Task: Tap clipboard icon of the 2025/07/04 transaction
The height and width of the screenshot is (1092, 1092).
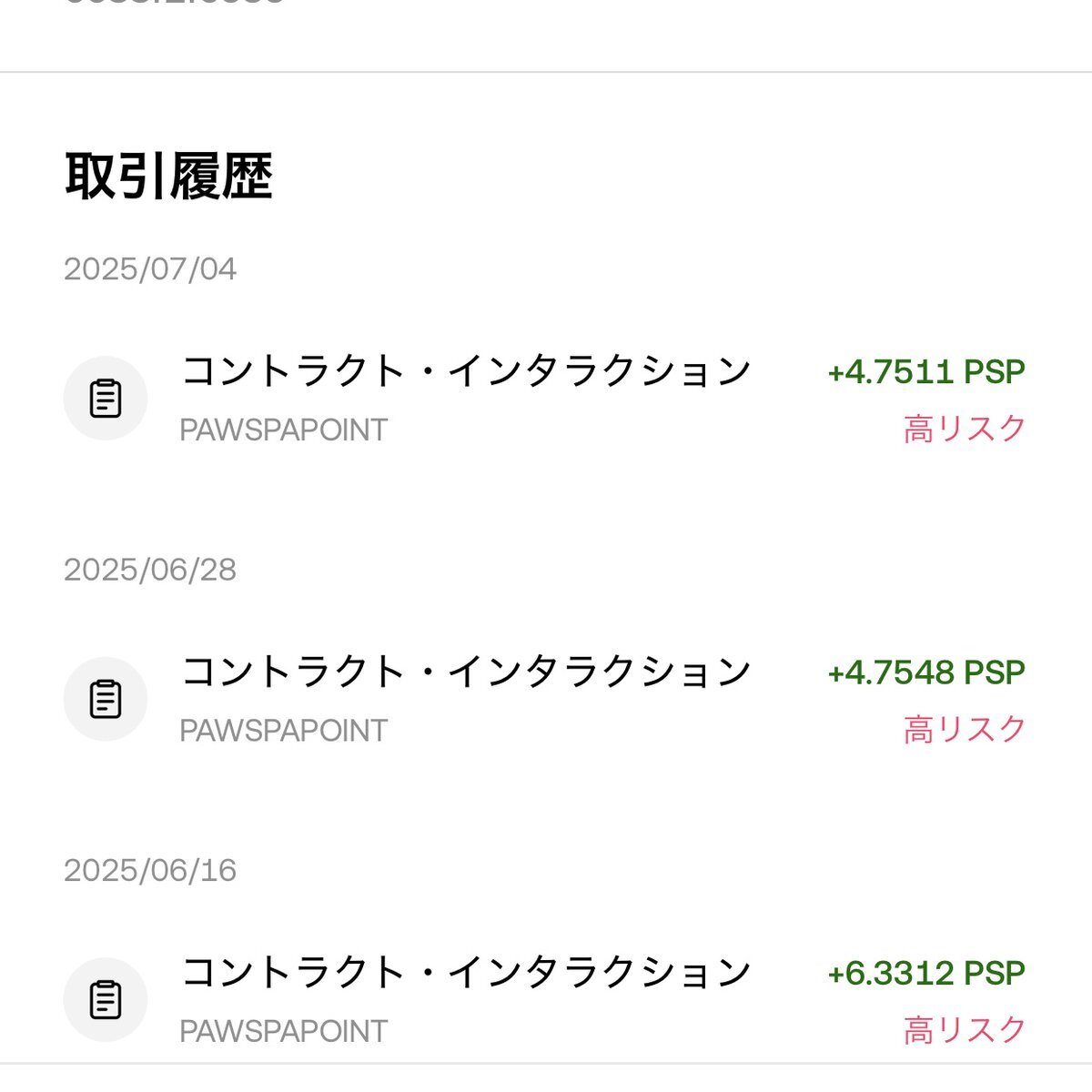Action: pos(106,399)
